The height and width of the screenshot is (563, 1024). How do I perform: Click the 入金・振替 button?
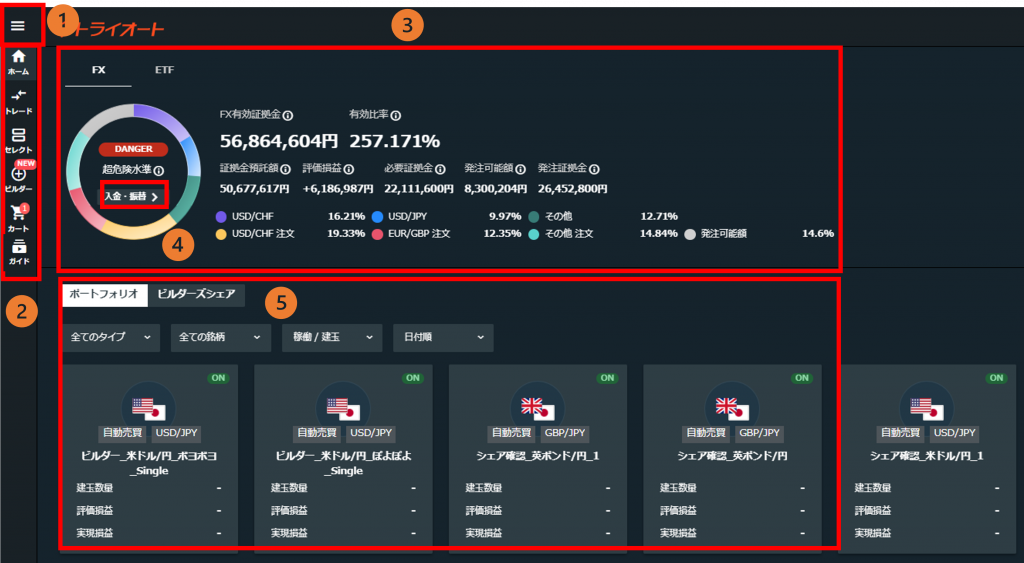click(x=133, y=196)
